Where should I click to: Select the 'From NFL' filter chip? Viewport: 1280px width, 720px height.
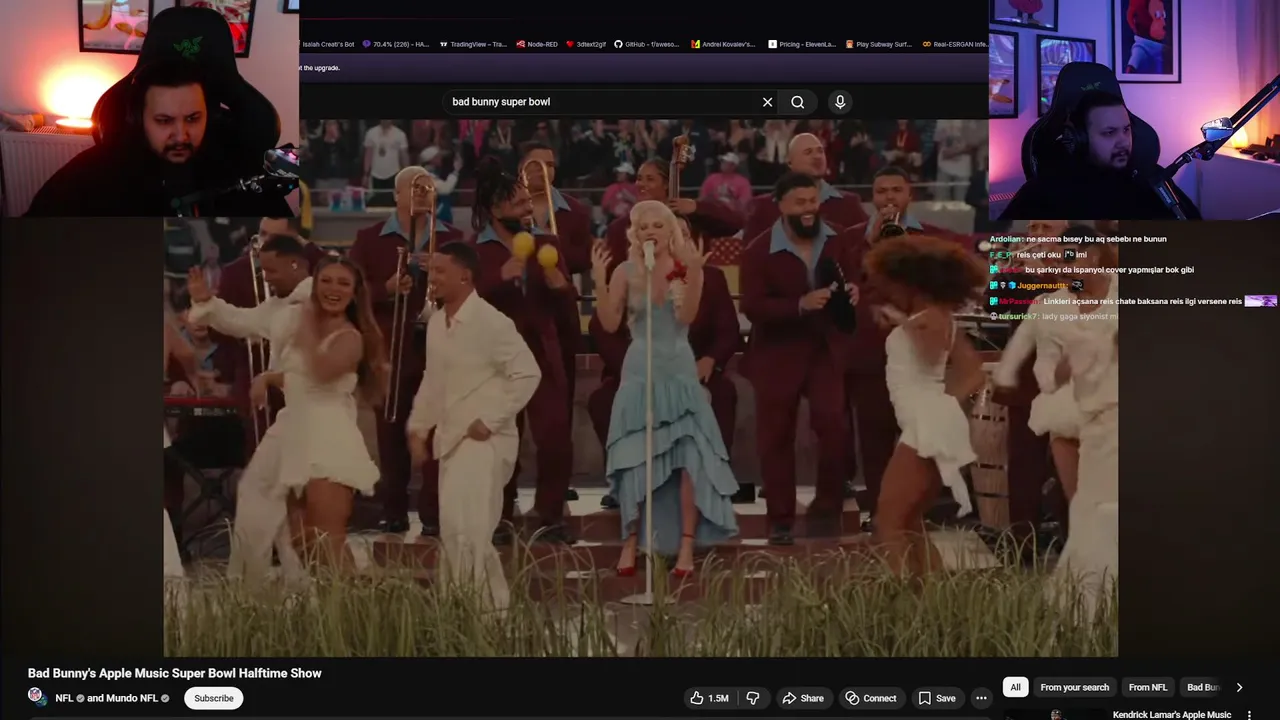pos(1147,687)
